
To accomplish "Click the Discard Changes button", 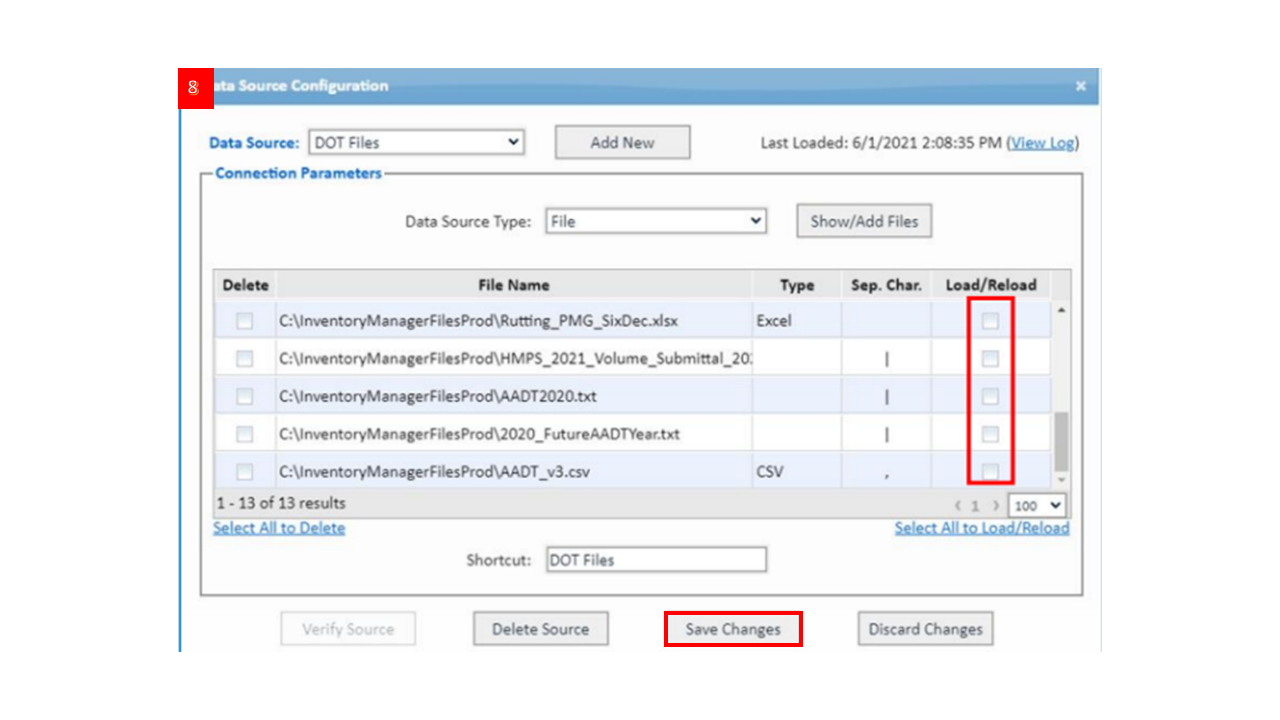I will point(925,629).
